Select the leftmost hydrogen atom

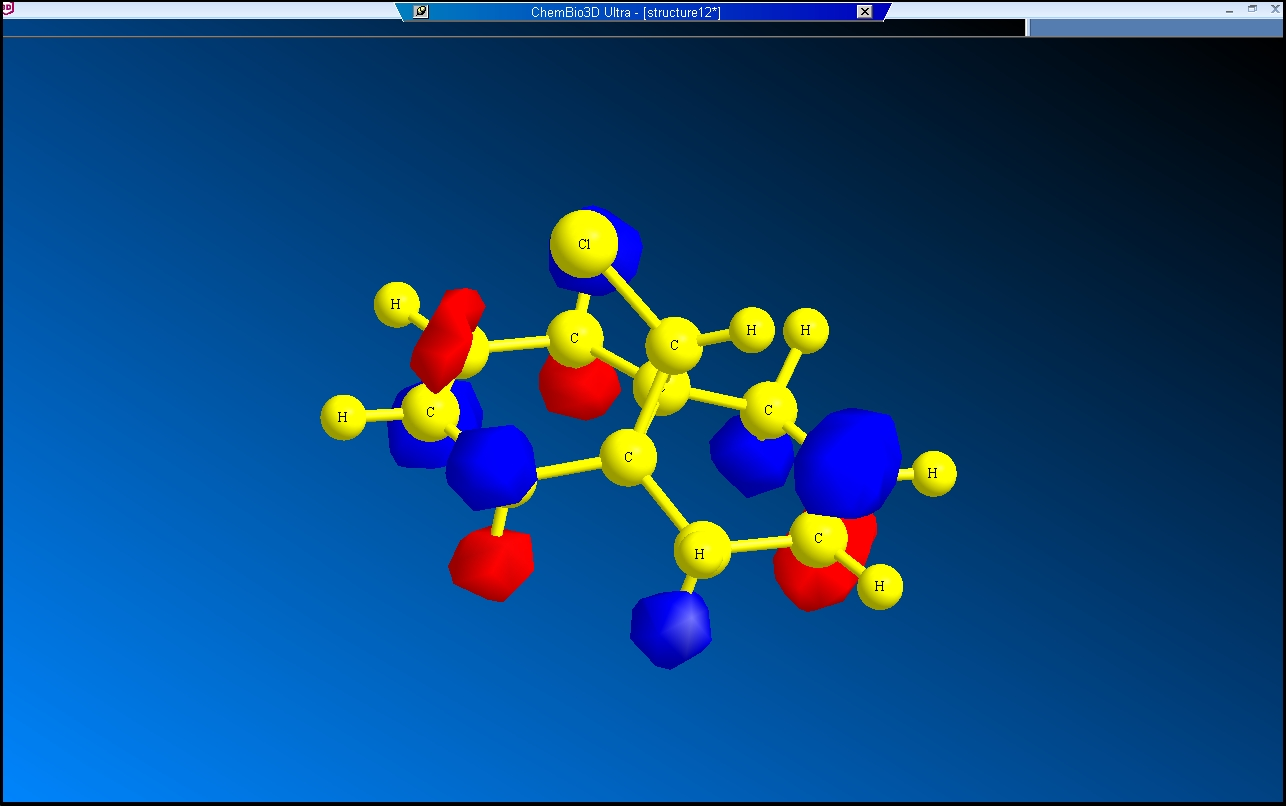[x=343, y=416]
